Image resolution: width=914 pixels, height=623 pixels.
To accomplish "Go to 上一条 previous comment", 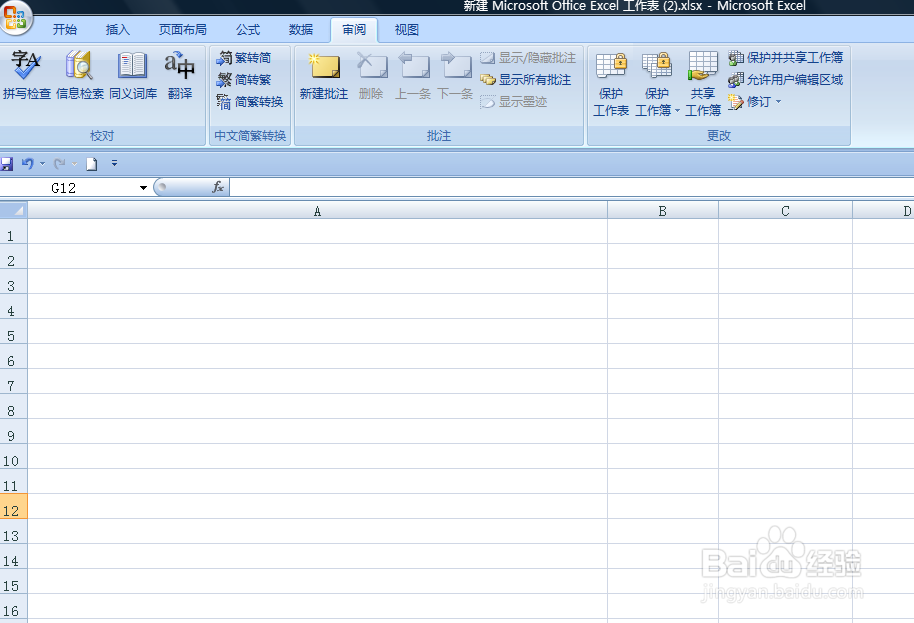I will tap(413, 76).
